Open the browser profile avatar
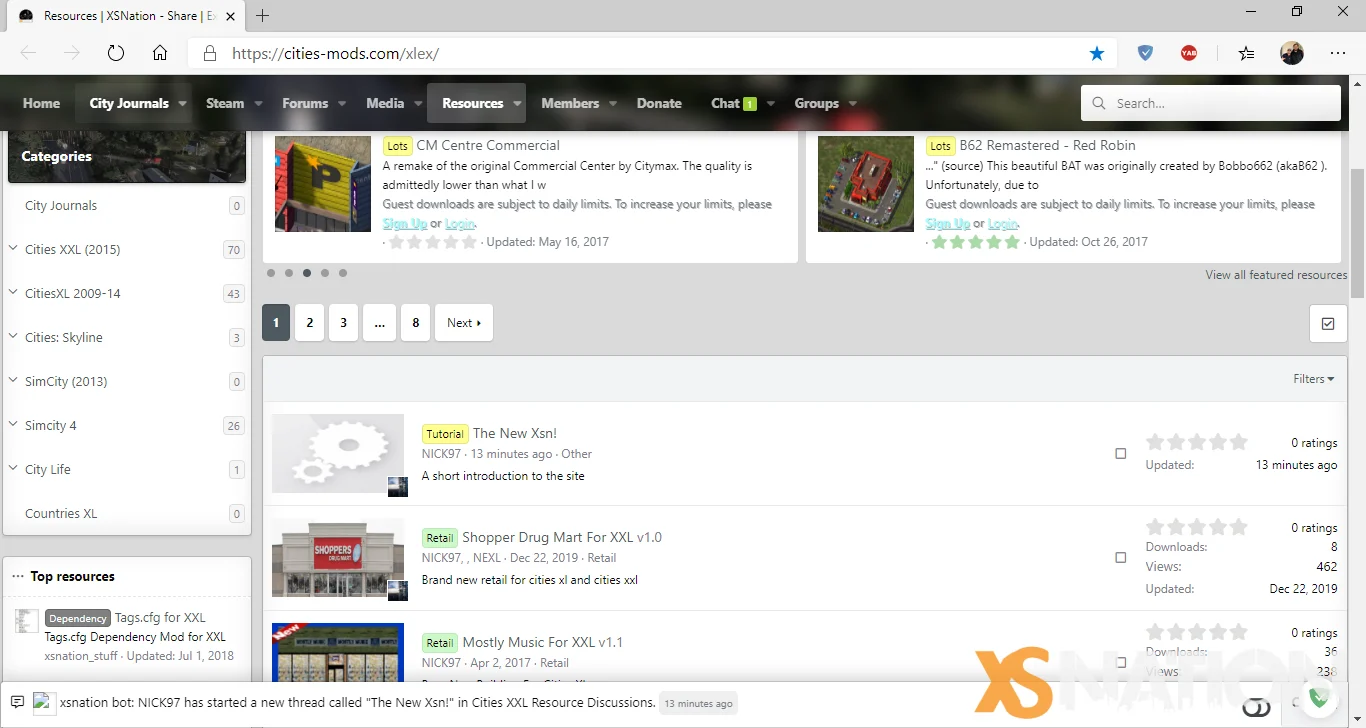The image size is (1366, 728). [1292, 54]
